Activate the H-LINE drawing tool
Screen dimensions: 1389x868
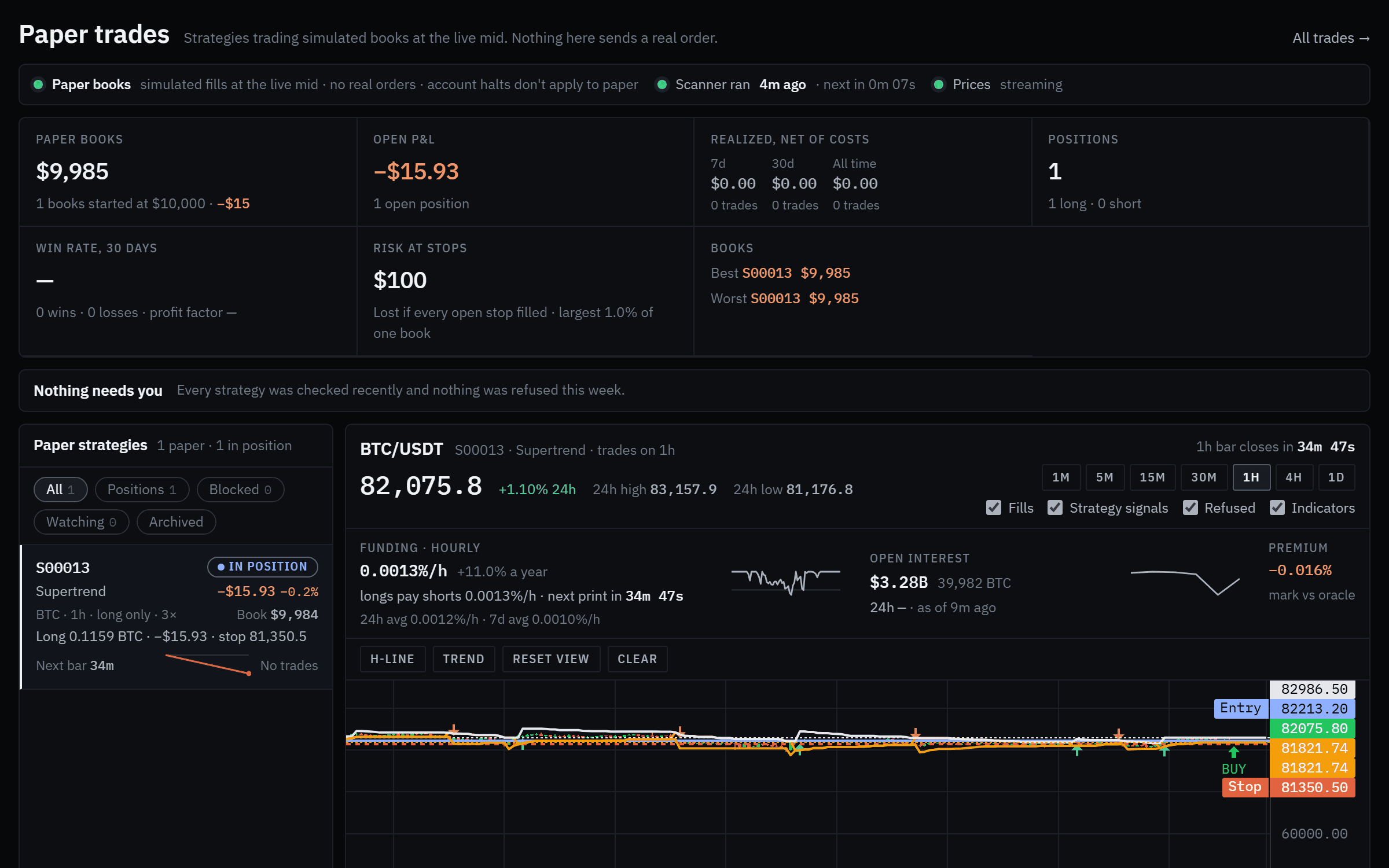[x=392, y=659]
